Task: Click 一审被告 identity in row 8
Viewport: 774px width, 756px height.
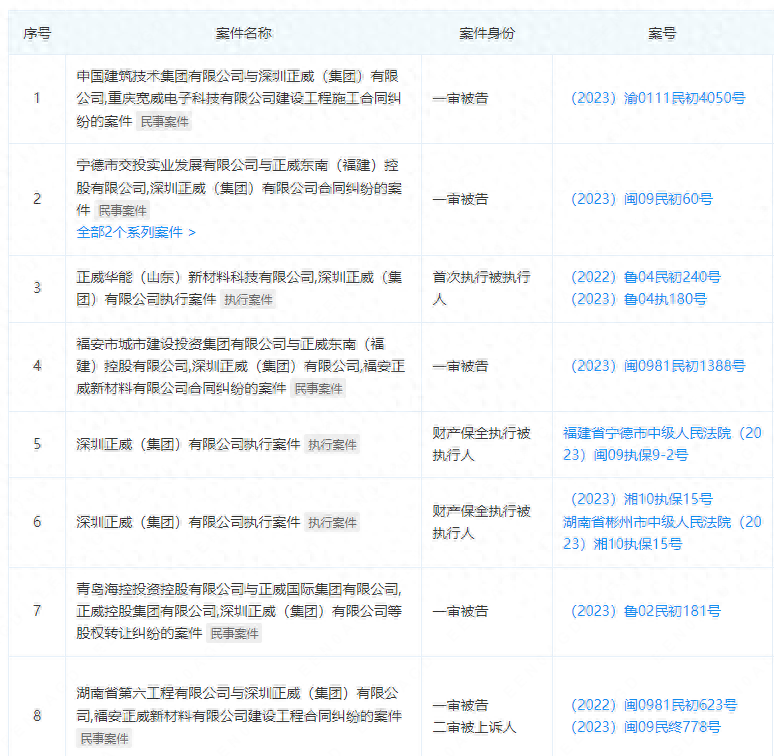Action: coord(460,705)
